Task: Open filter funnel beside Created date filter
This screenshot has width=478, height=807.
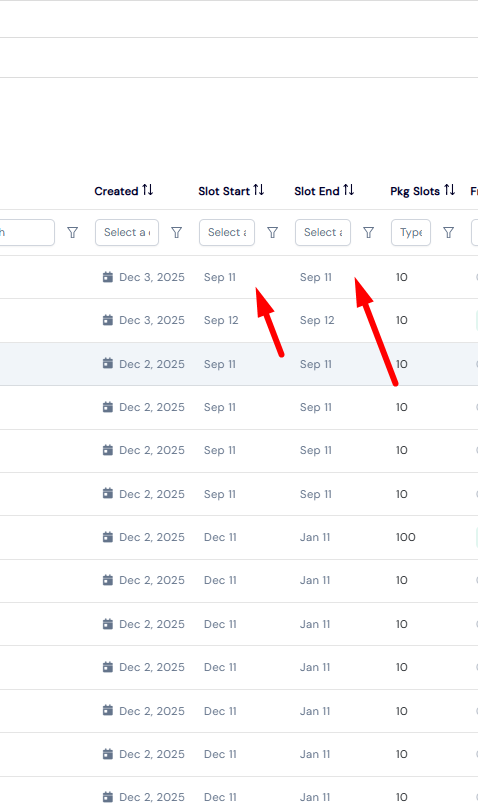Action: pos(176,233)
